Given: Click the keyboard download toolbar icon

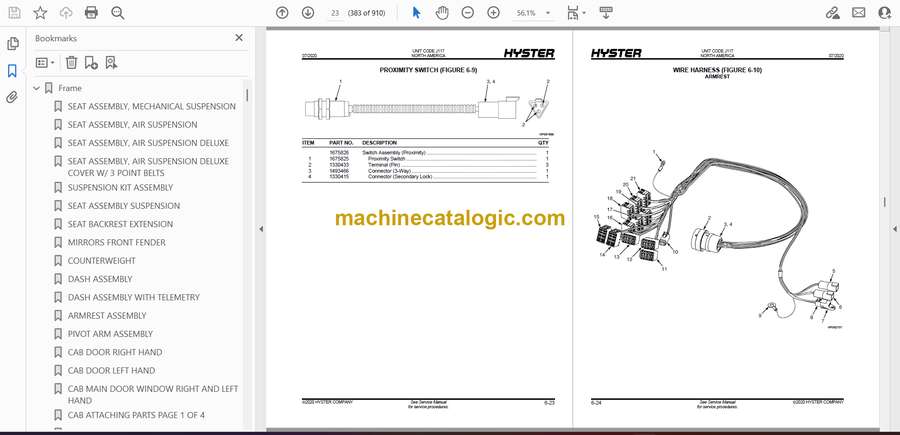Looking at the screenshot, I should (x=606, y=13).
